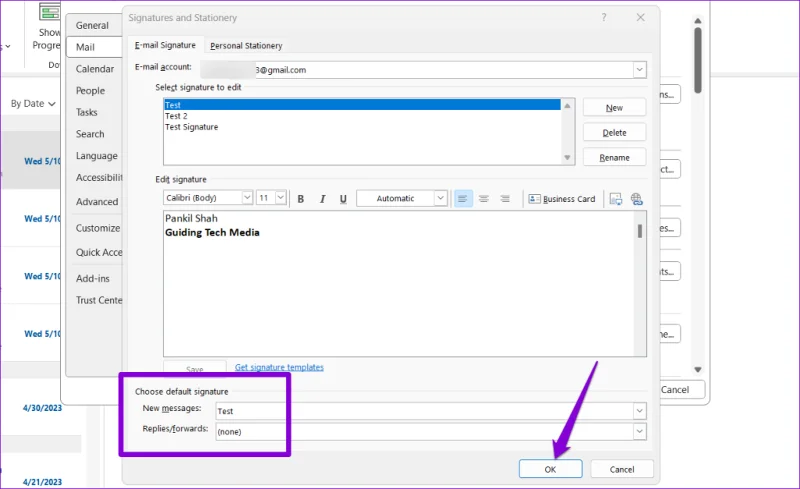The width and height of the screenshot is (800, 489).
Task: Open Trust Center options category
Action: point(99,300)
